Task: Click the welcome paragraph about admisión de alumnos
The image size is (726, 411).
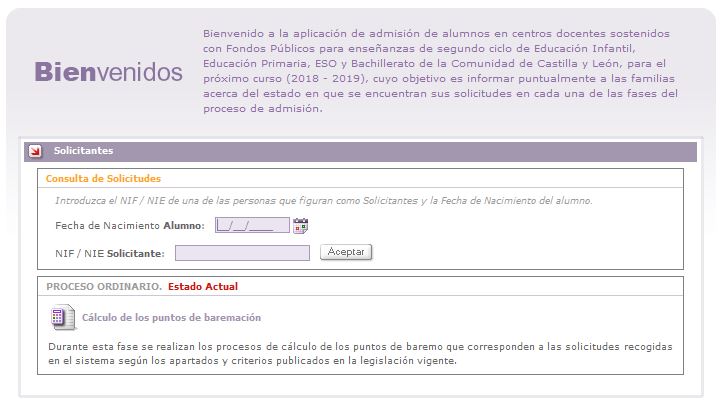Action: point(440,71)
